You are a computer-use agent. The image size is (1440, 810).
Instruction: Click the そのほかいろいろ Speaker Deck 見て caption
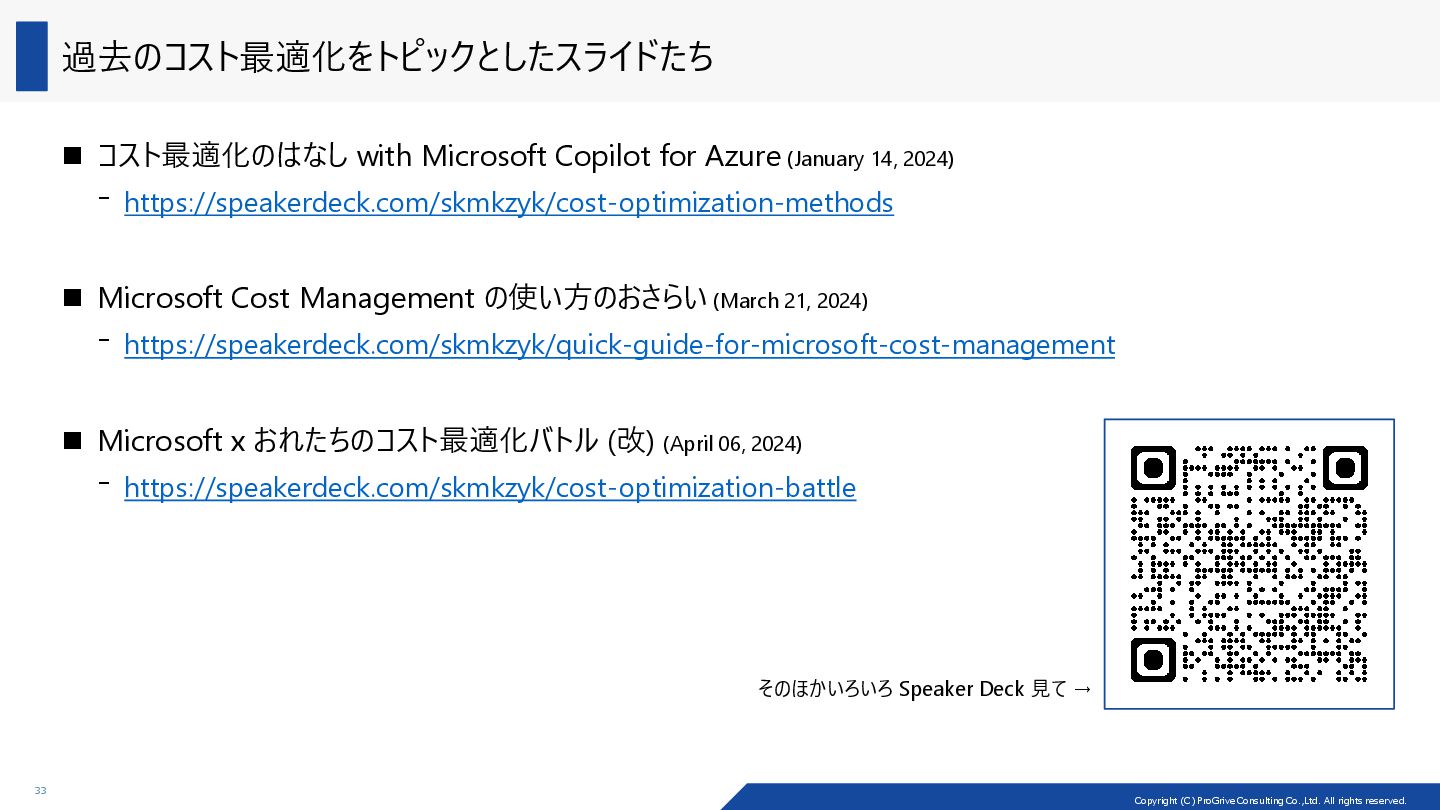tap(912, 689)
